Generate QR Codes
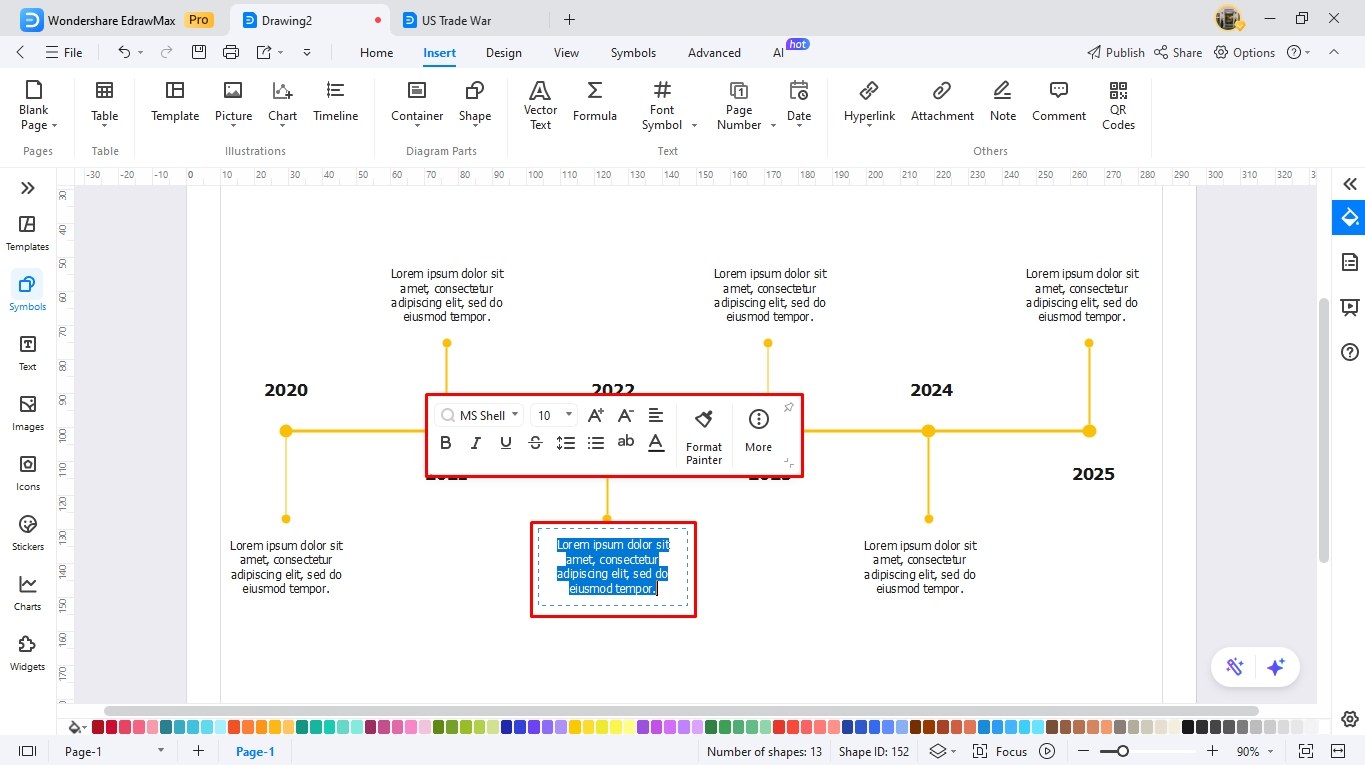This screenshot has height=765, width=1365. pyautogui.click(x=1118, y=105)
